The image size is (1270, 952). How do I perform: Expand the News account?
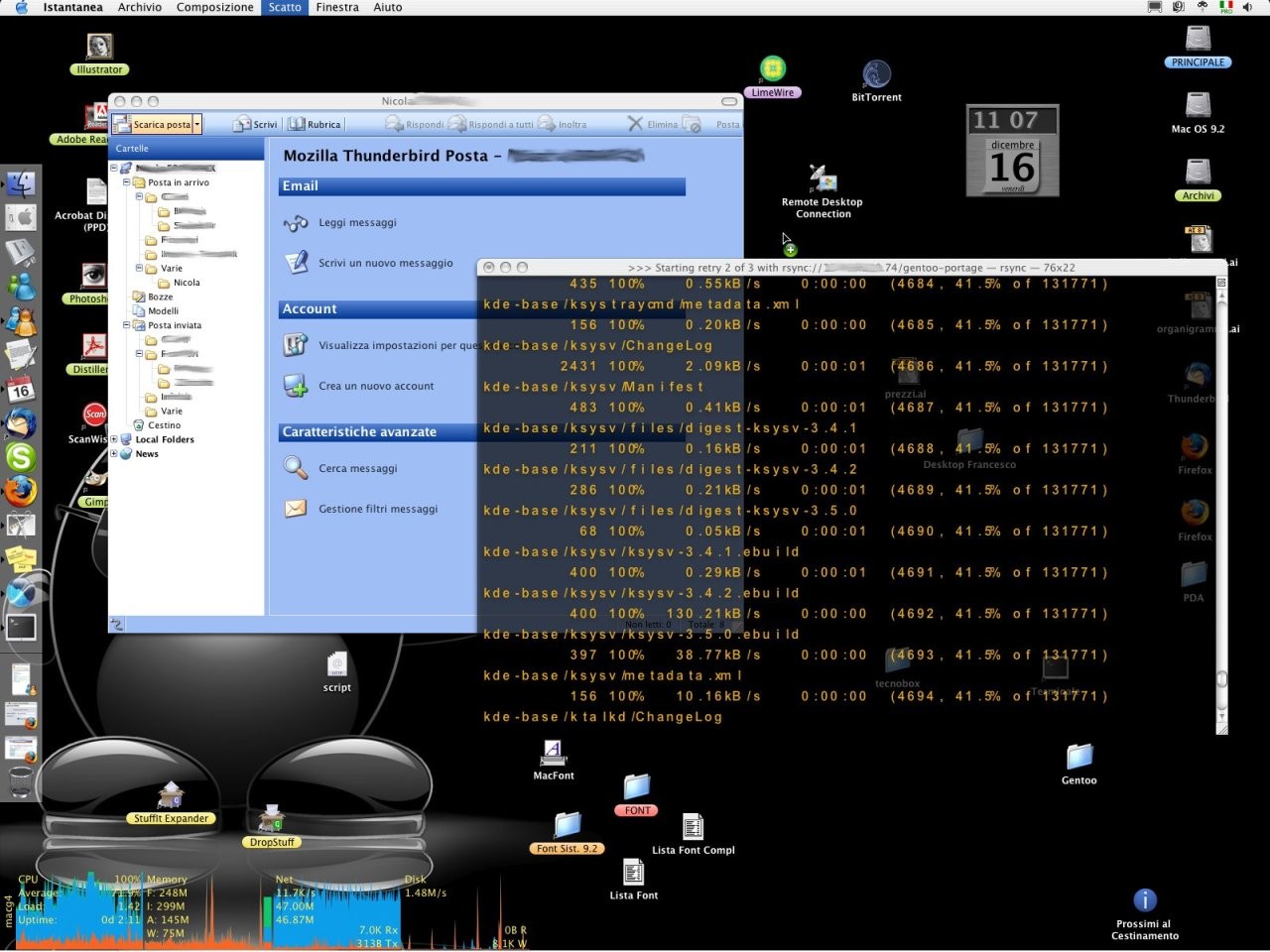(x=113, y=453)
